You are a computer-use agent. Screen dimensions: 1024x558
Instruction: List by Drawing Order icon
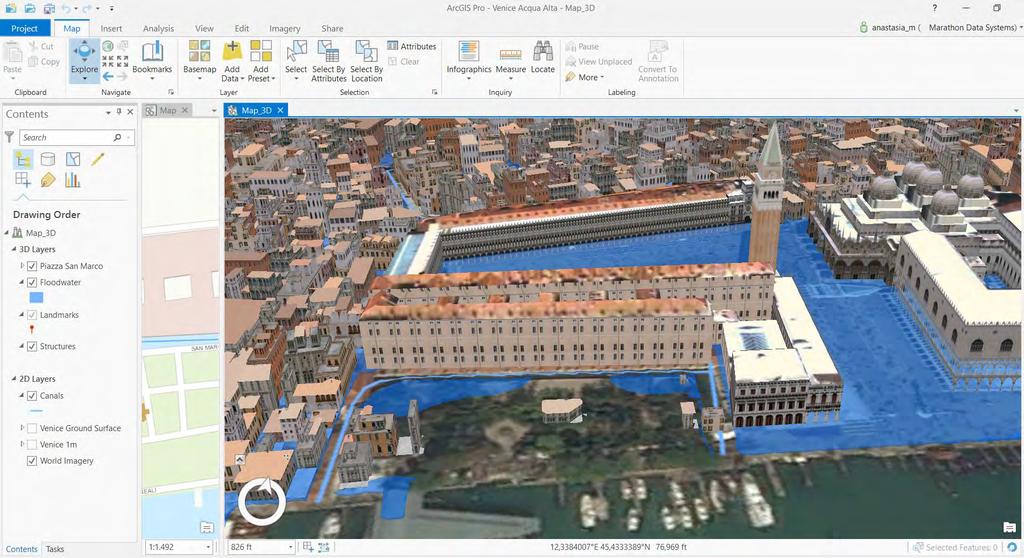tap(23, 159)
